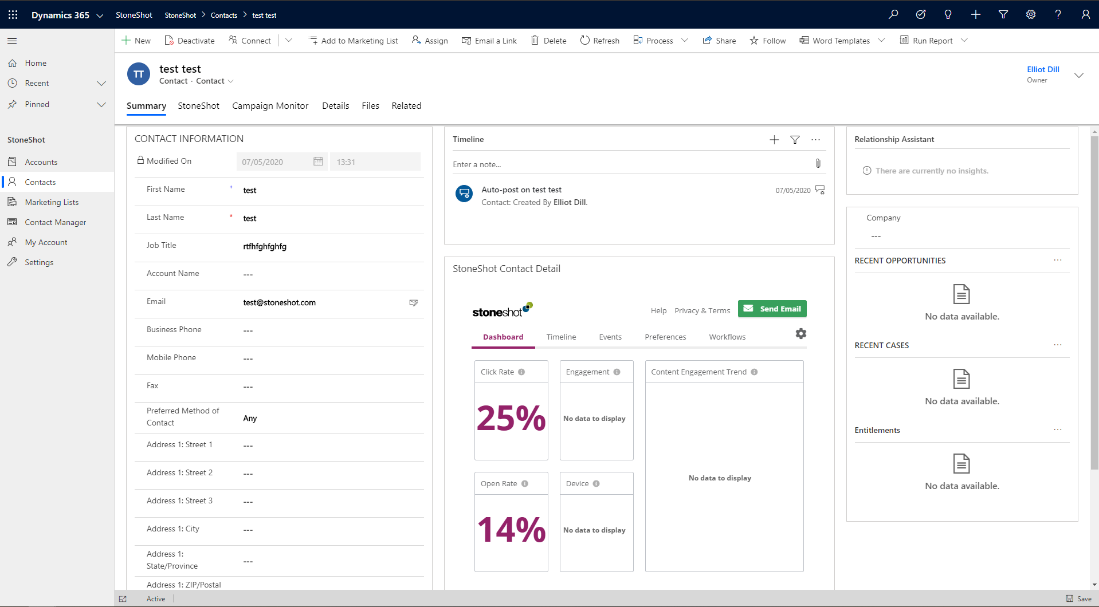Expand the header owner details chevron
This screenshot has width=1099, height=607.
[1079, 75]
